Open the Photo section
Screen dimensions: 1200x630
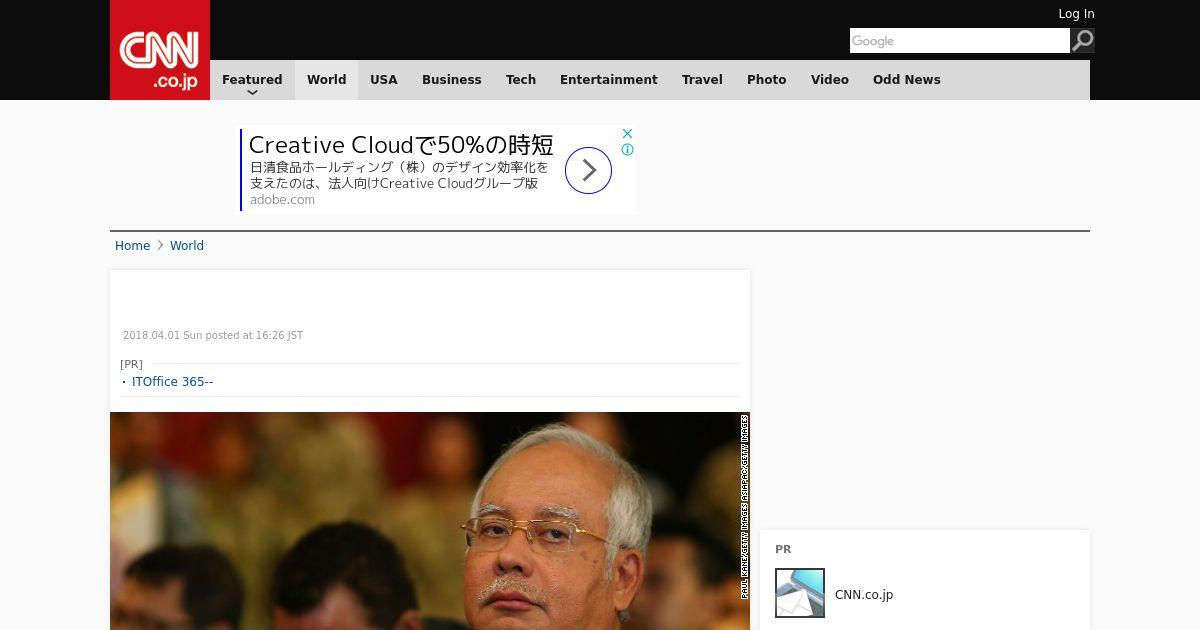tap(767, 80)
